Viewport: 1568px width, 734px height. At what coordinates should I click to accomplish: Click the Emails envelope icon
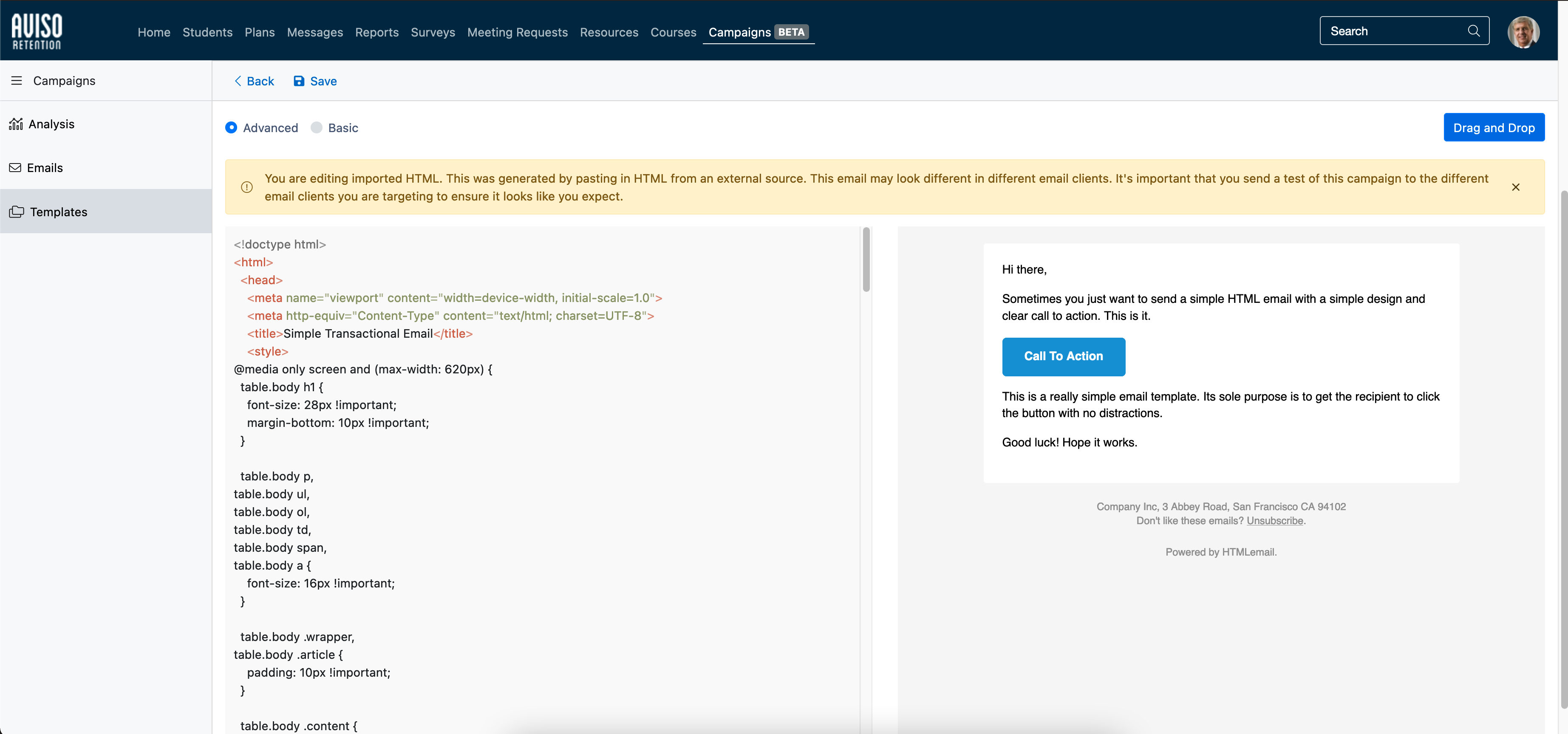15,167
